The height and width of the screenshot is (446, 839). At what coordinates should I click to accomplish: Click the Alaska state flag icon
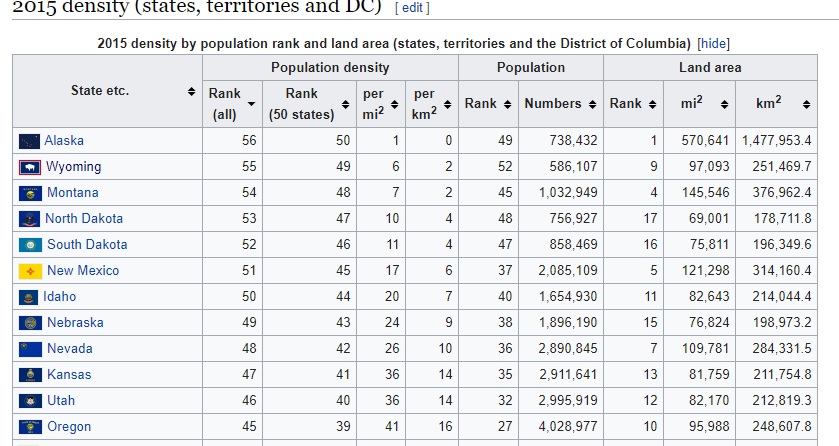click(30, 141)
